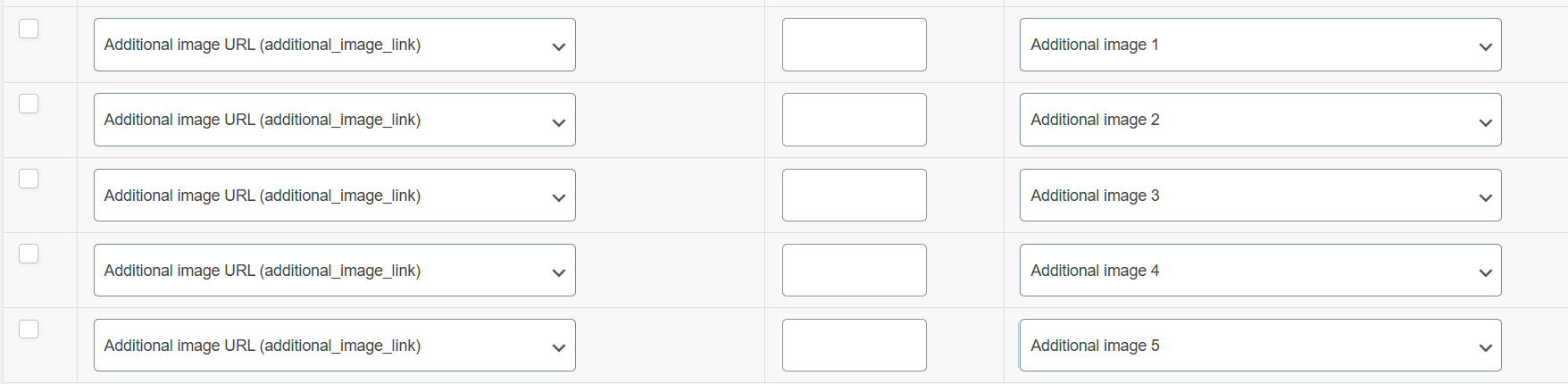
Task: Tick the checkbox in the Additional image 3 row
Action: [29, 179]
